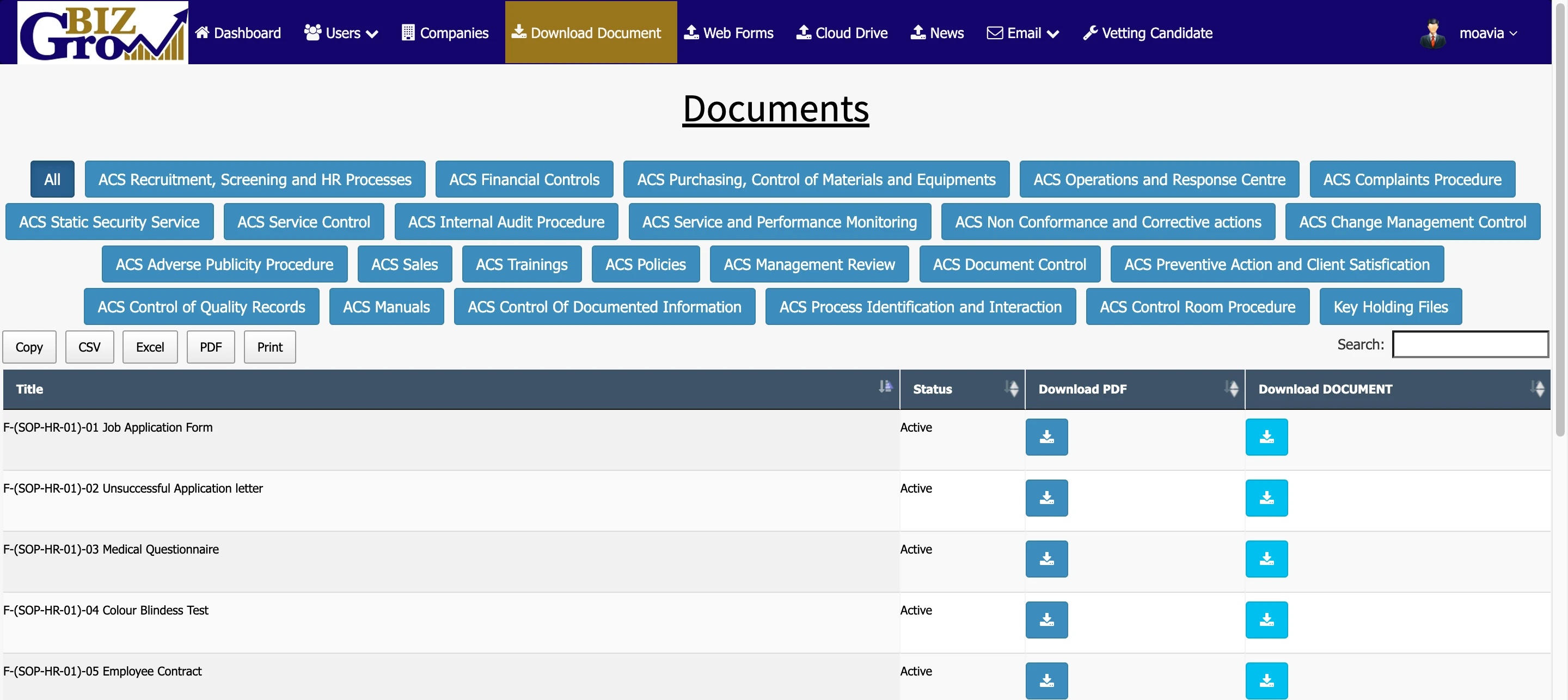This screenshot has width=1568, height=700.
Task: Sort table by Title column
Action: [x=450, y=389]
